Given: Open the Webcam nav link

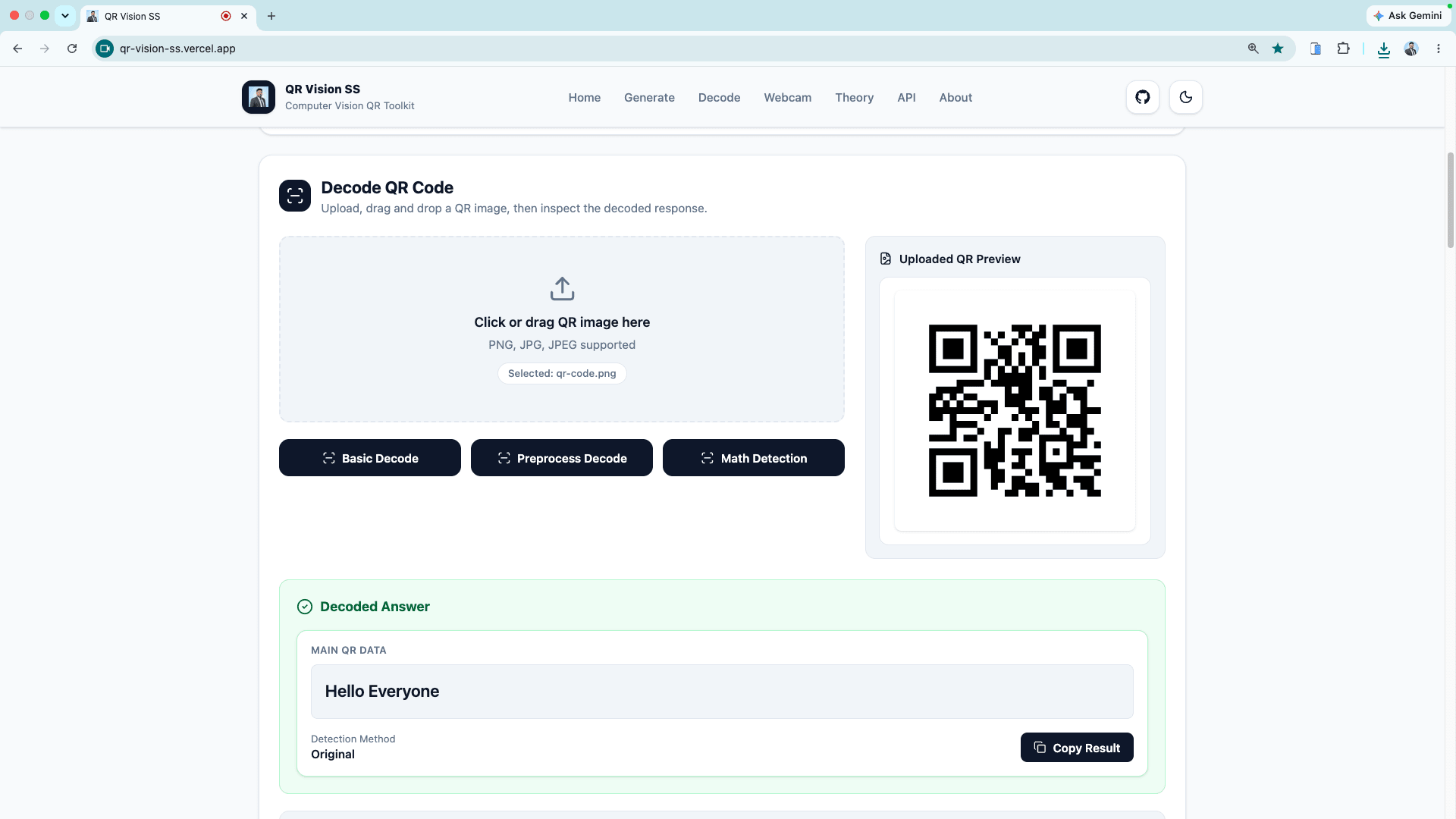Looking at the screenshot, I should click(787, 98).
